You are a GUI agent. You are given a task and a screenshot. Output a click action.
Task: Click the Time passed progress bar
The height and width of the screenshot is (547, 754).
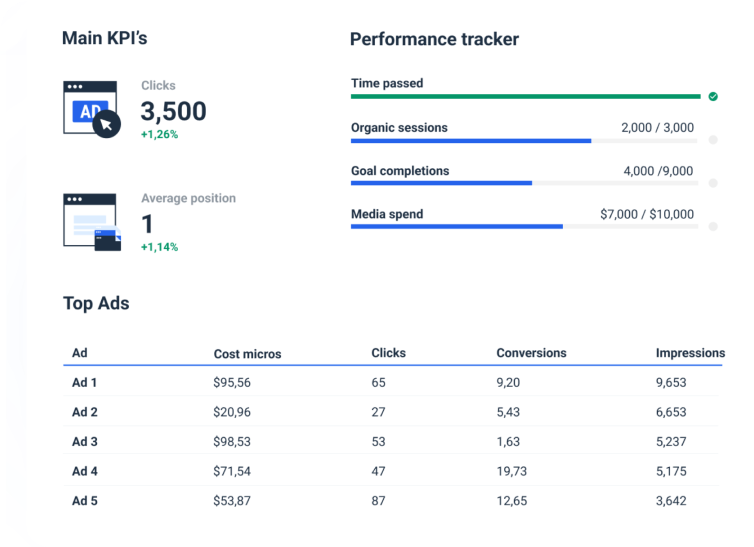pyautogui.click(x=525, y=97)
